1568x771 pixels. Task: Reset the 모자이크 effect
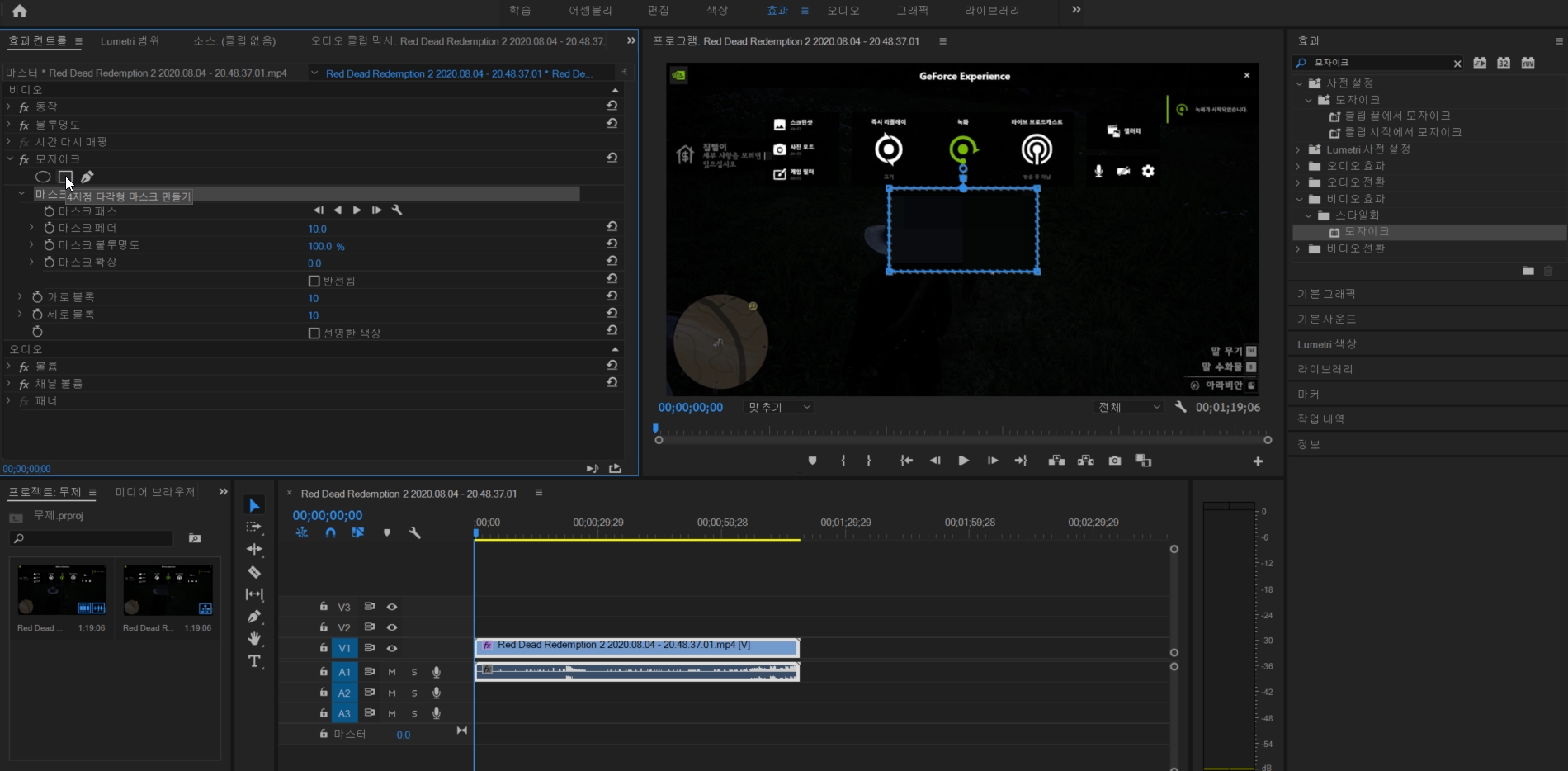point(612,158)
